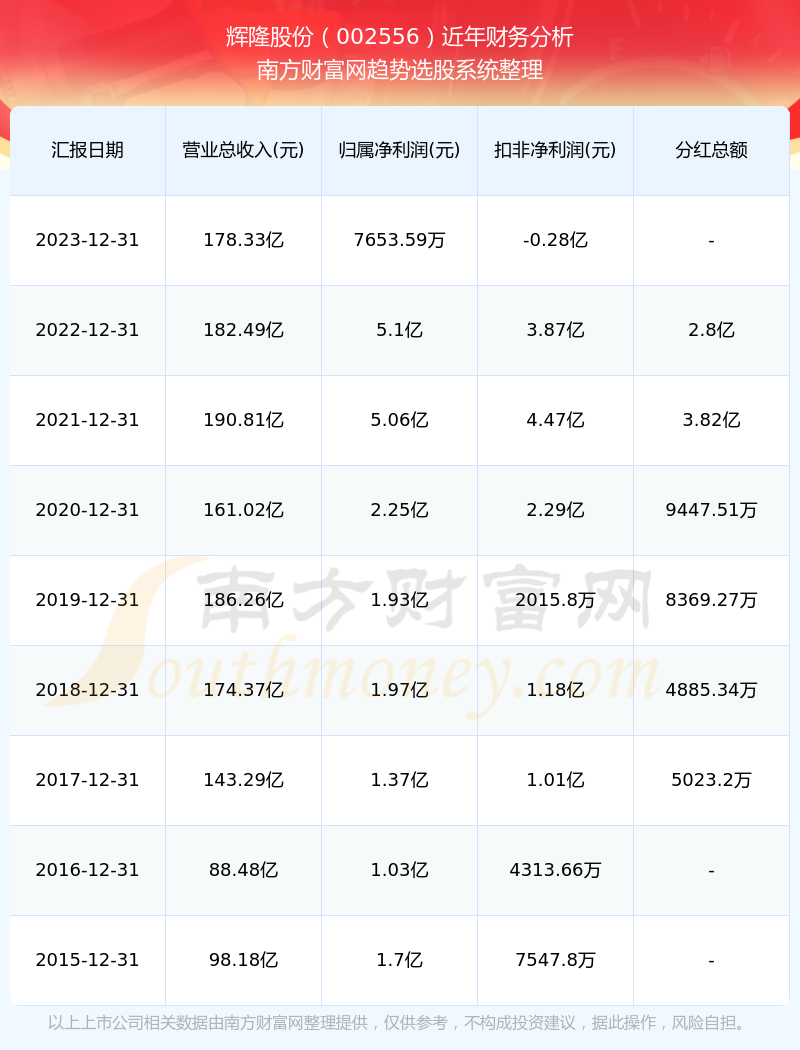Click dividend value 3.82亿
This screenshot has height=1050, width=800.
tap(712, 420)
